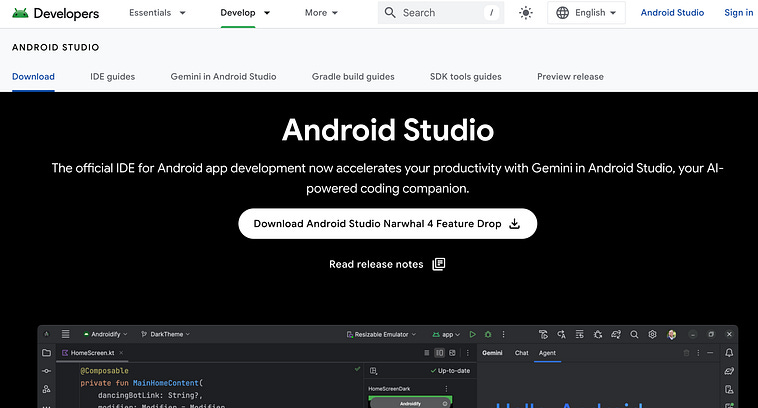Screen dimensions: 758x408
Task: Click the Gemini title in the IDE panel
Action: pos(492,353)
